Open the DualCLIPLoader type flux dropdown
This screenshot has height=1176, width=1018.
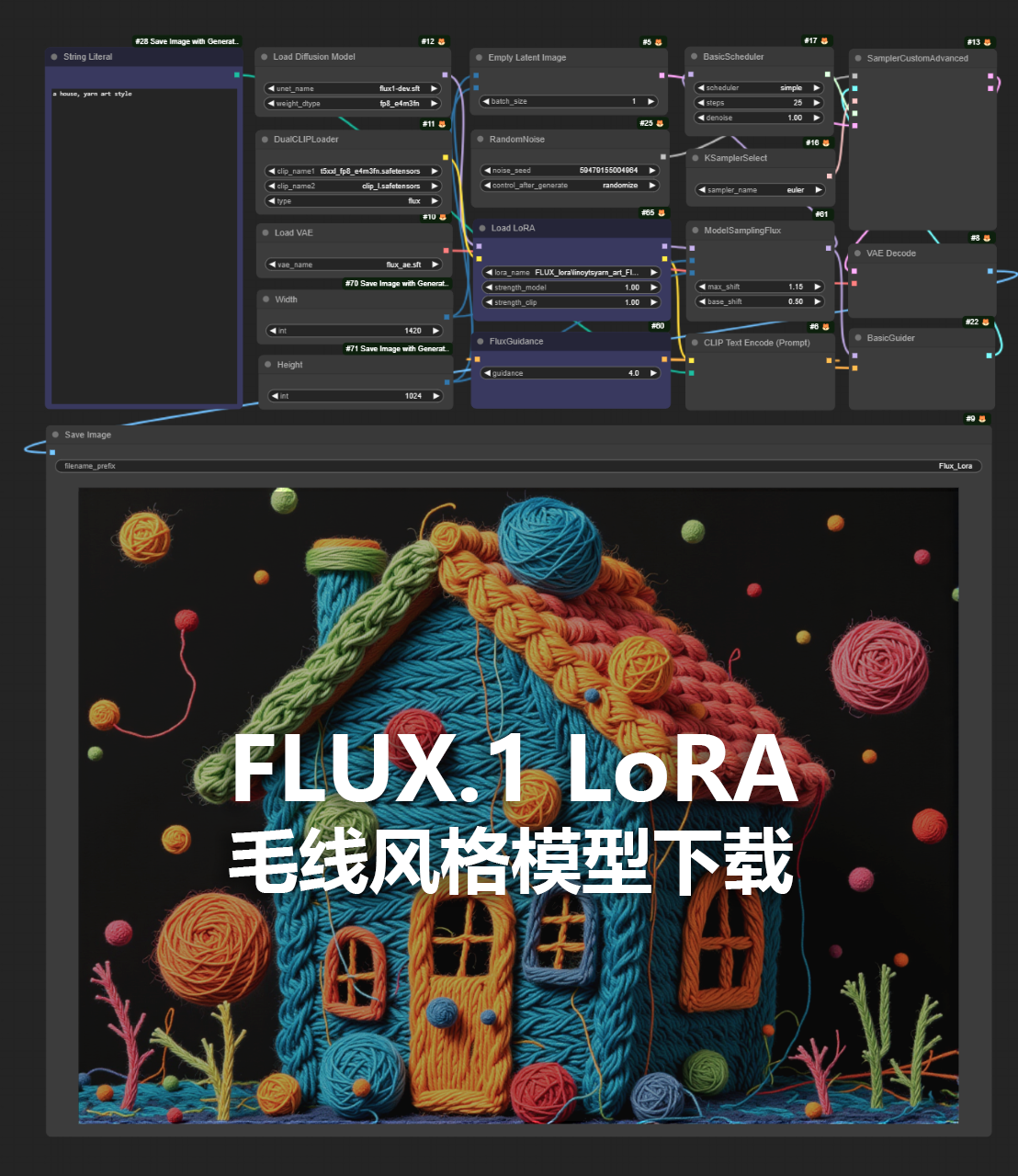[353, 201]
